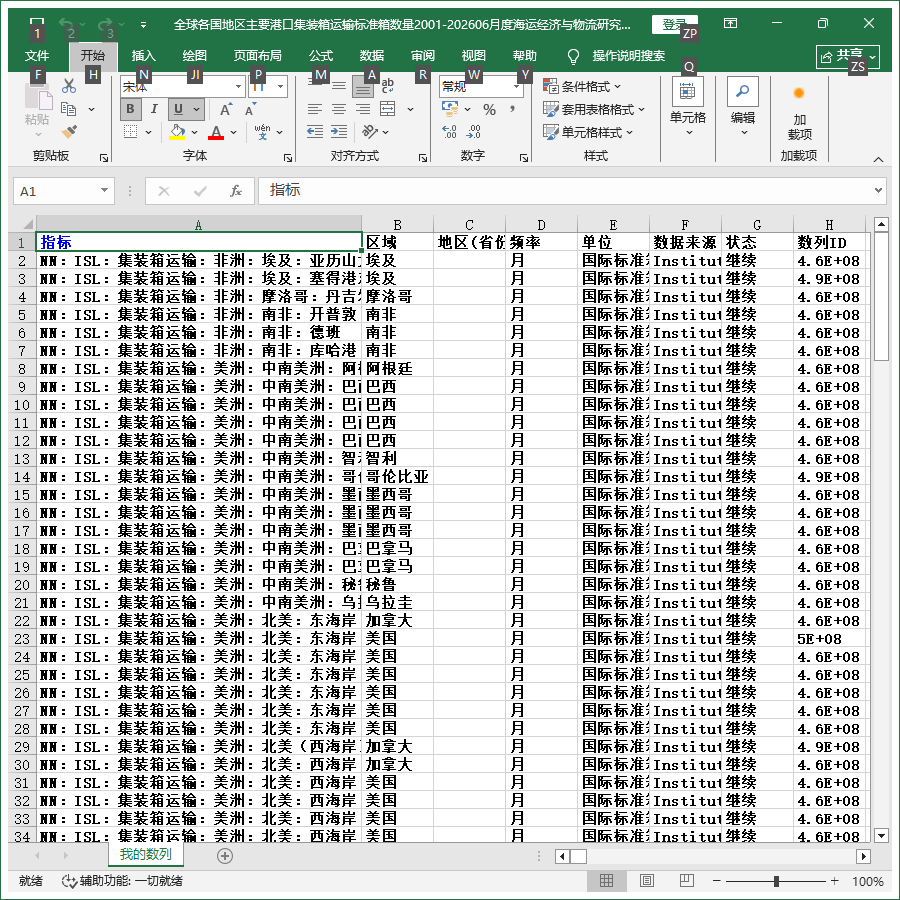
Task: Click the Increase Decimal icon
Action: 449,132
